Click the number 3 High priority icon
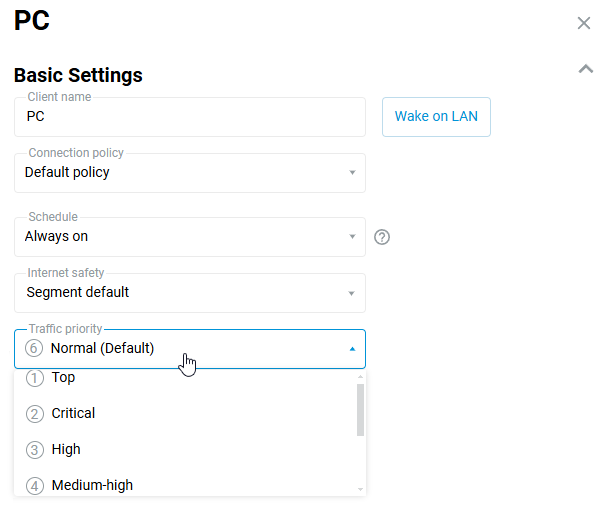 click(x=36, y=450)
